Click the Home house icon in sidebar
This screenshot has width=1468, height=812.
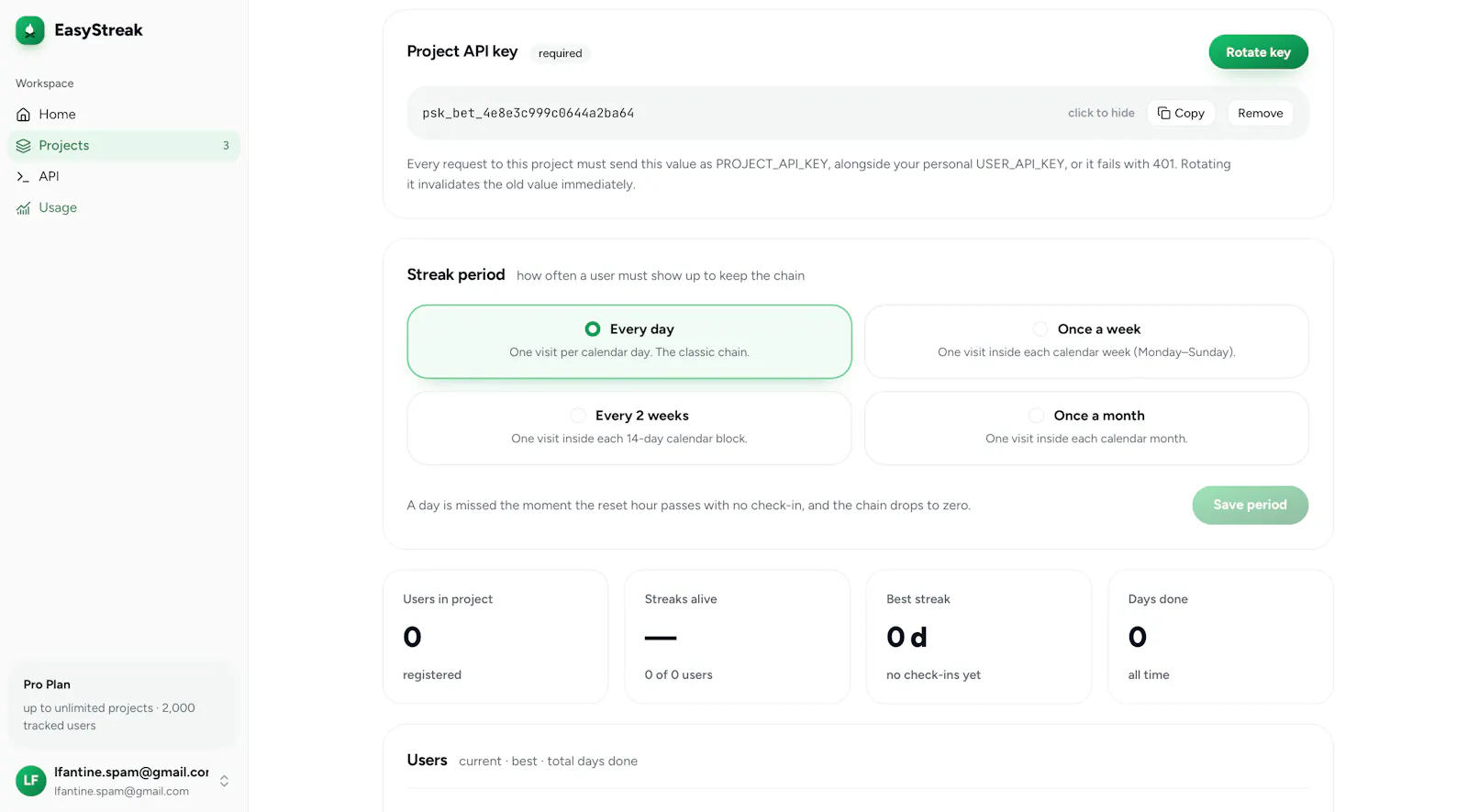(x=24, y=115)
